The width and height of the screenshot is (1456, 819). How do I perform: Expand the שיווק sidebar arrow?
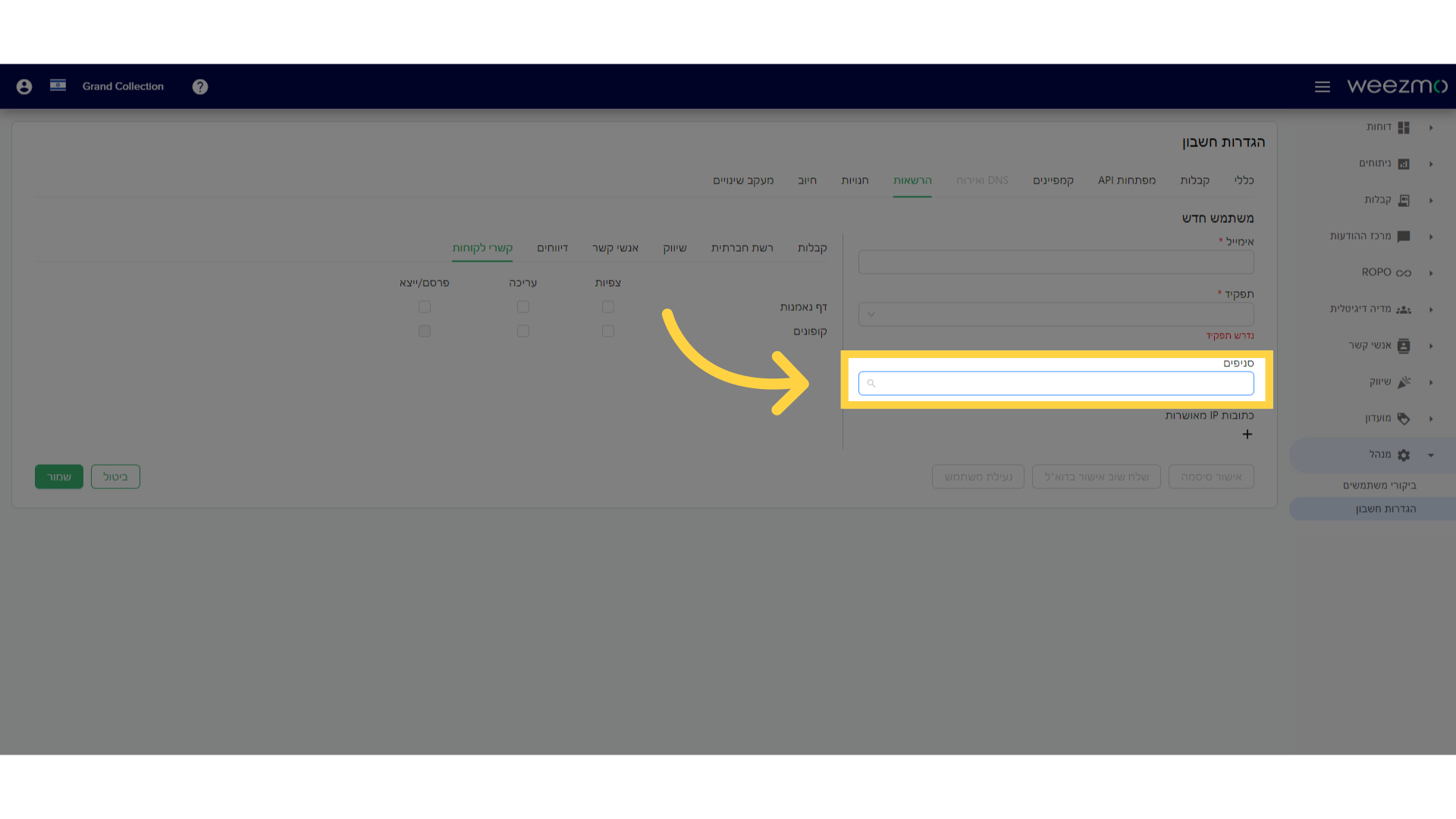click(x=1431, y=382)
